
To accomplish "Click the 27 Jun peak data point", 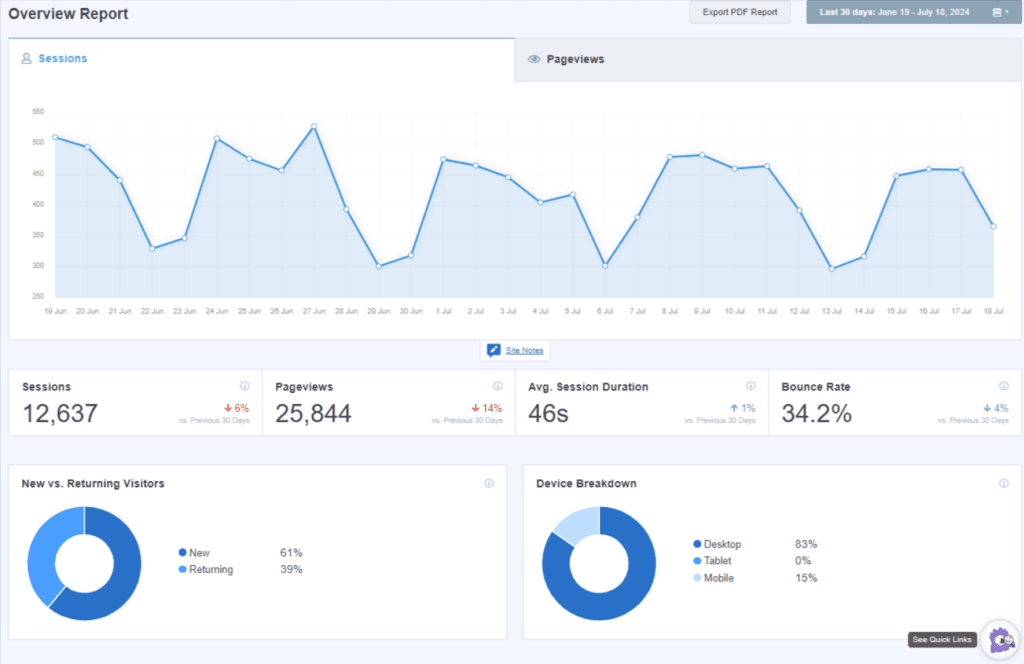I will [x=314, y=127].
